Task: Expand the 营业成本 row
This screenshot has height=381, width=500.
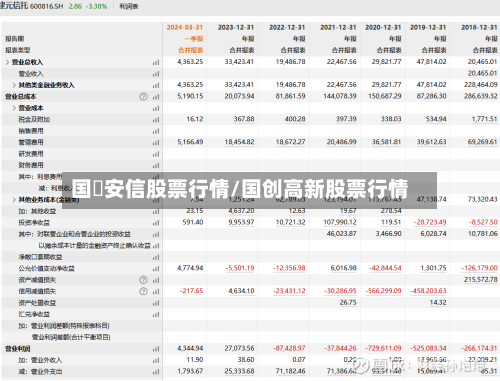Action: [x=14, y=108]
